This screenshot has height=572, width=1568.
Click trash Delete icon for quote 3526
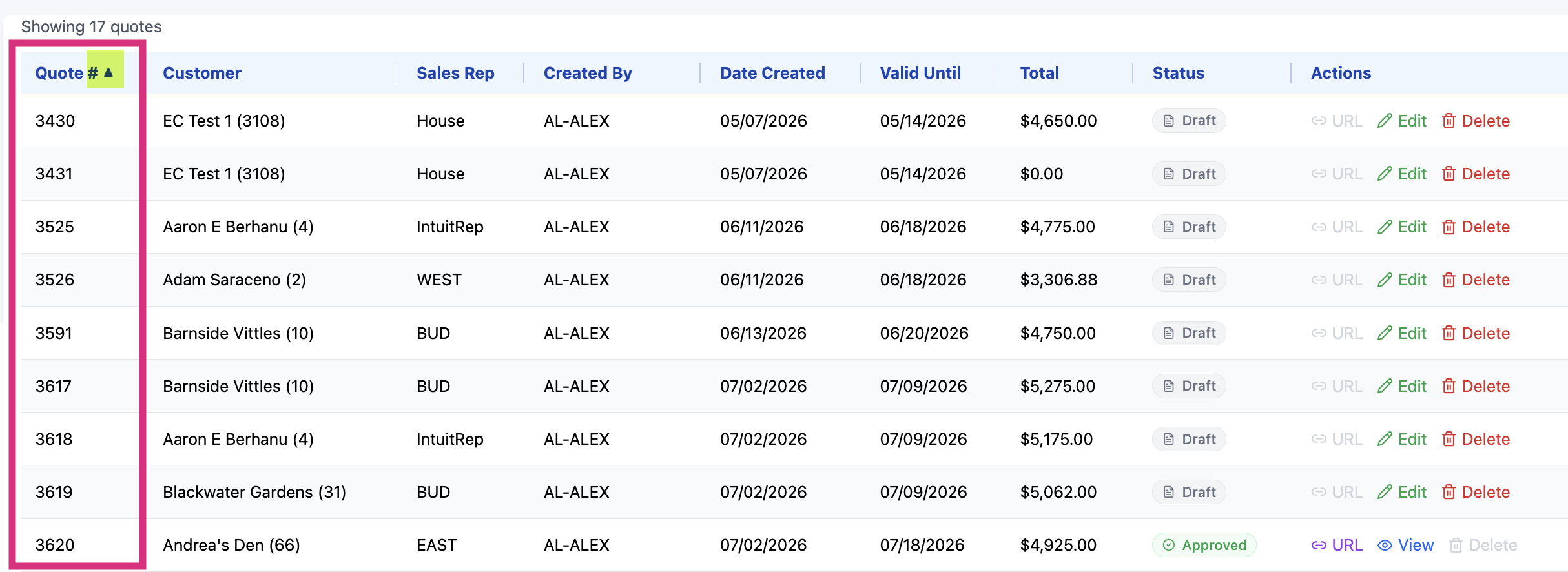[1449, 280]
